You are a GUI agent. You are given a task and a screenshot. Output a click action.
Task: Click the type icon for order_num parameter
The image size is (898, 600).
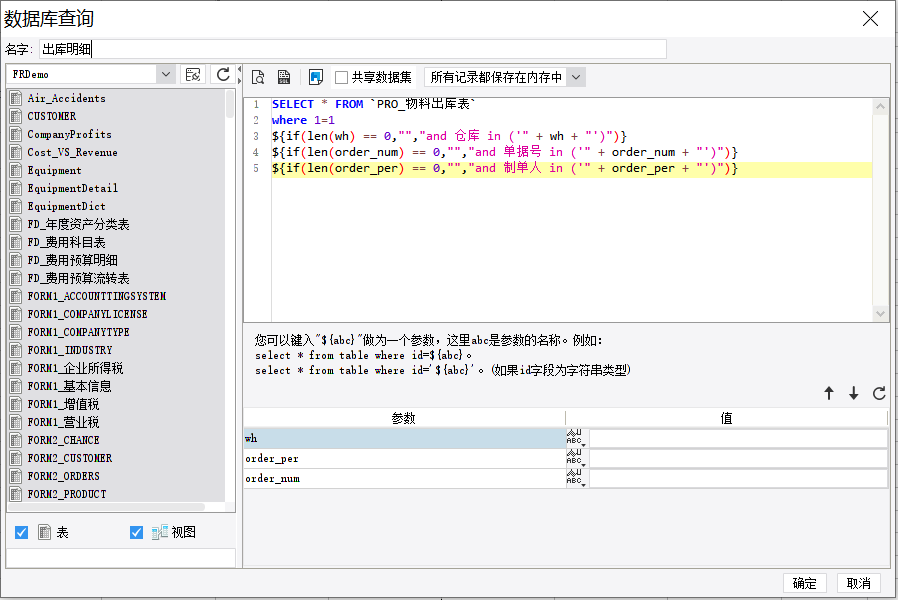click(576, 478)
